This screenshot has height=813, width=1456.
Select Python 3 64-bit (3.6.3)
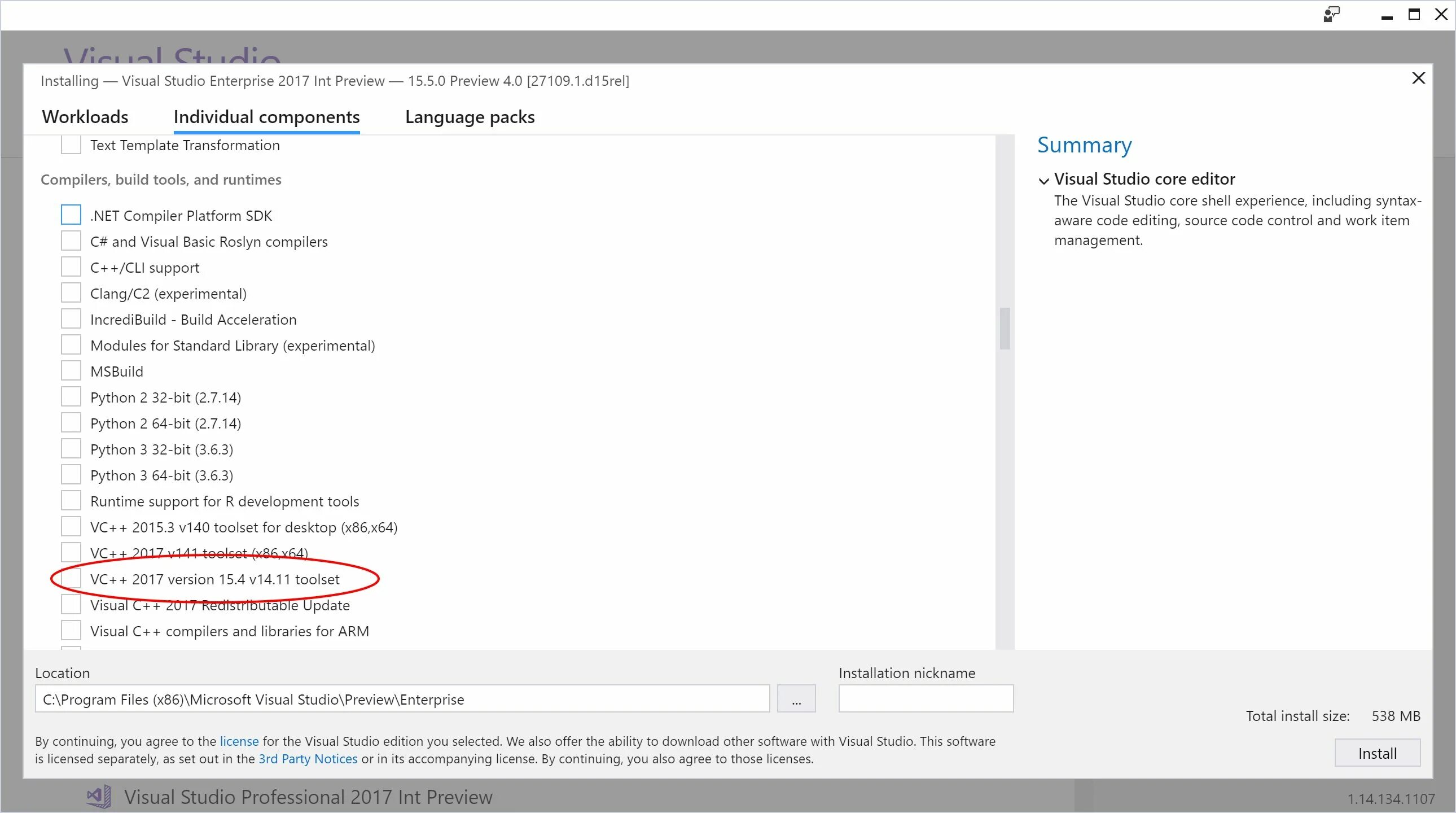[x=71, y=474]
